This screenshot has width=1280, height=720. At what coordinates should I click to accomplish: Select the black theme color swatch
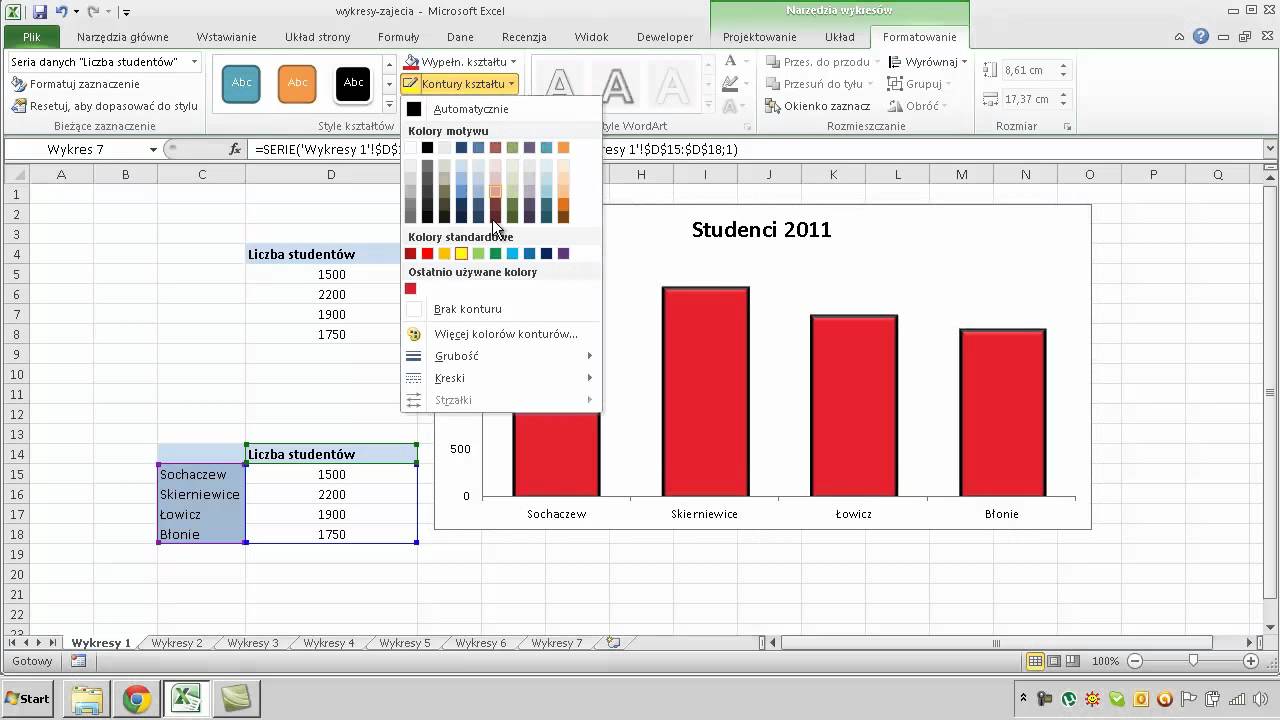pyautogui.click(x=427, y=148)
